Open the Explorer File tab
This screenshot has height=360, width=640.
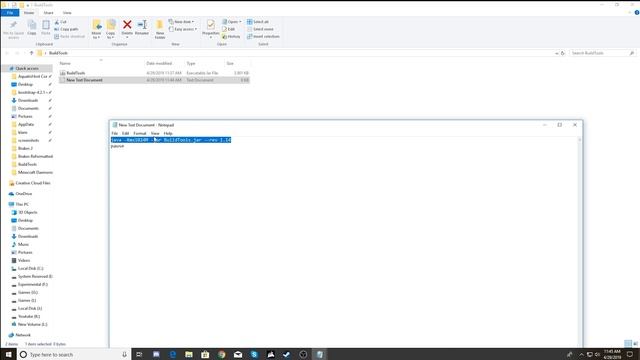coord(10,13)
